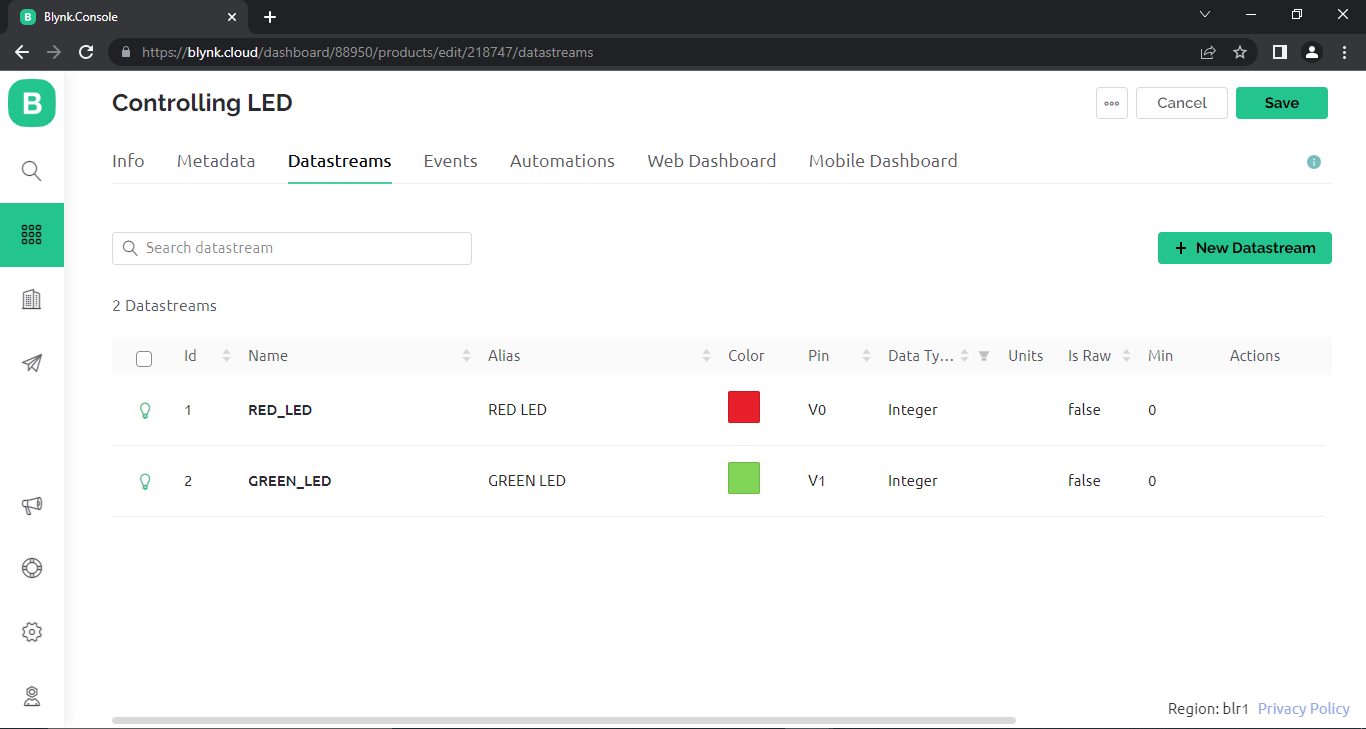Open the settings gear in sidebar
Image resolution: width=1366 pixels, height=729 pixels.
click(32, 632)
